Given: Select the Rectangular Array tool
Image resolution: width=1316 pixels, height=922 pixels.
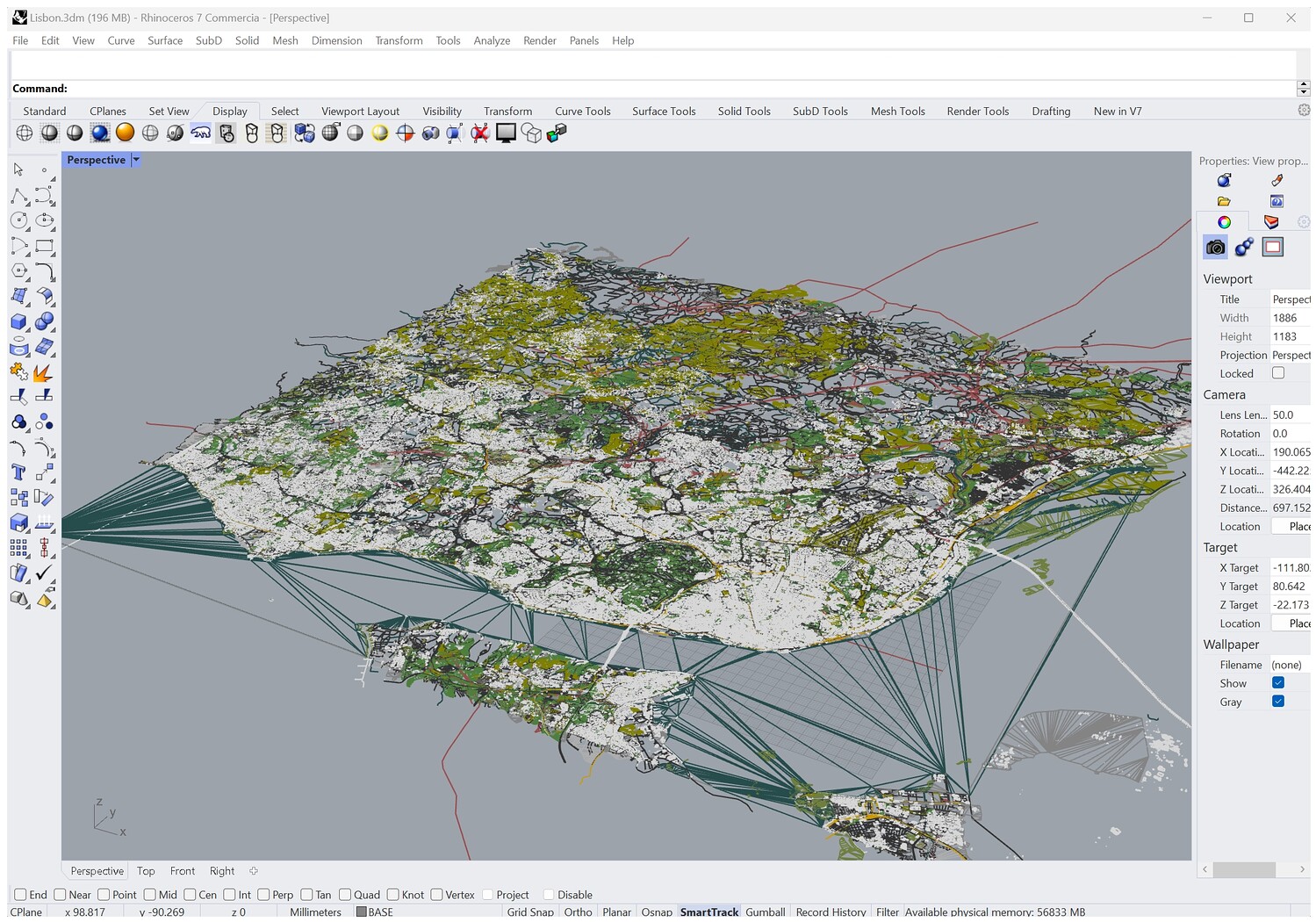Looking at the screenshot, I should 18,548.
